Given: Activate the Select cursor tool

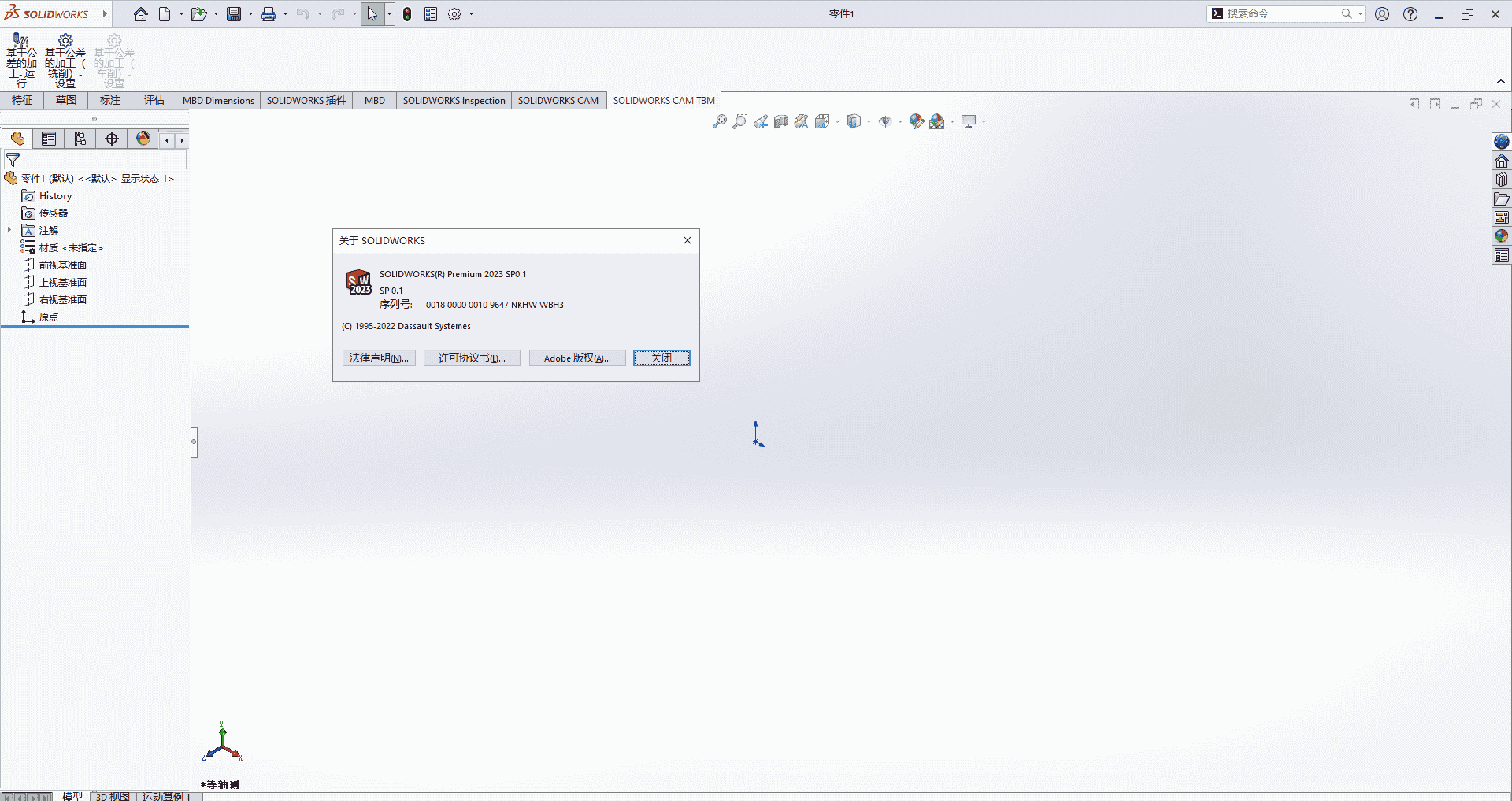Looking at the screenshot, I should pyautogui.click(x=372, y=14).
